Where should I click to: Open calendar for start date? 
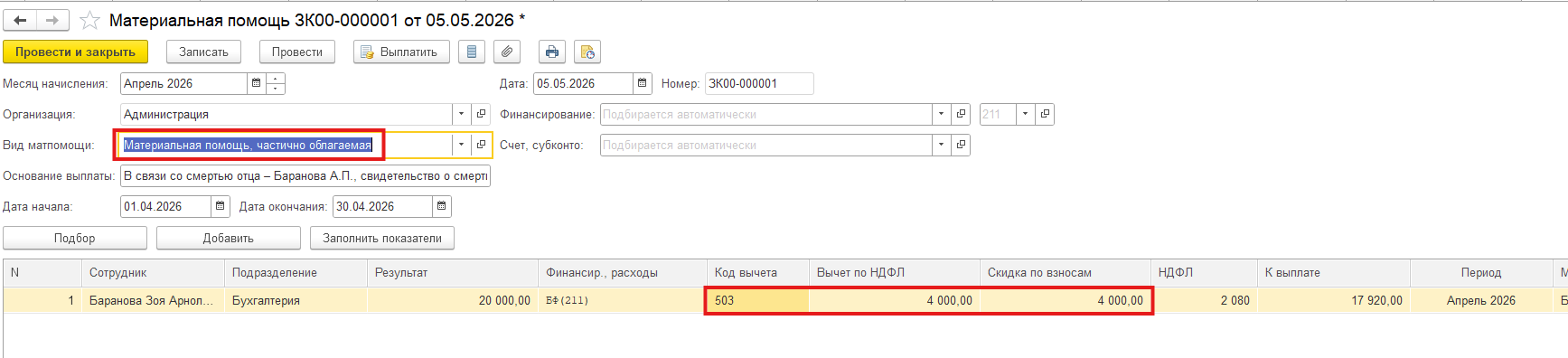[221, 206]
